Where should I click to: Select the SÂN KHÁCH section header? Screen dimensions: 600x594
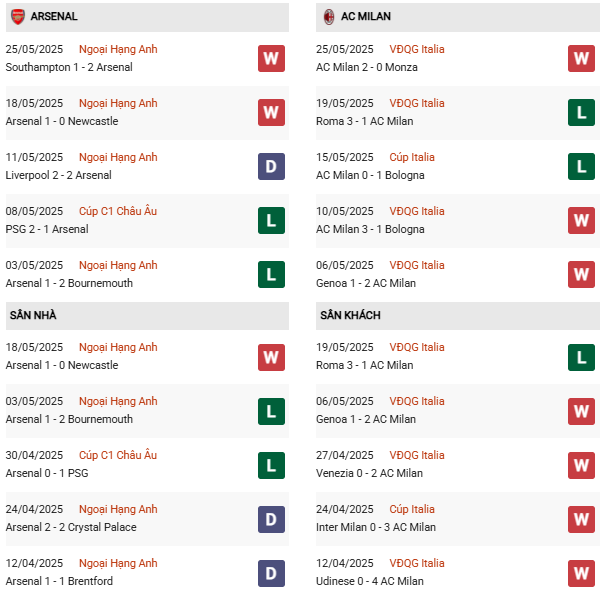(x=350, y=315)
